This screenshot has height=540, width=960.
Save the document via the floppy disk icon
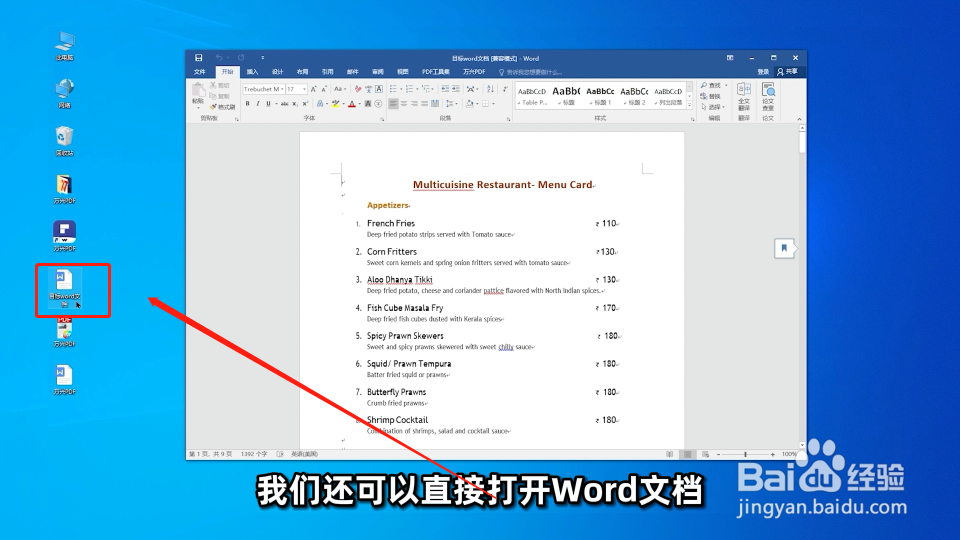pos(198,58)
